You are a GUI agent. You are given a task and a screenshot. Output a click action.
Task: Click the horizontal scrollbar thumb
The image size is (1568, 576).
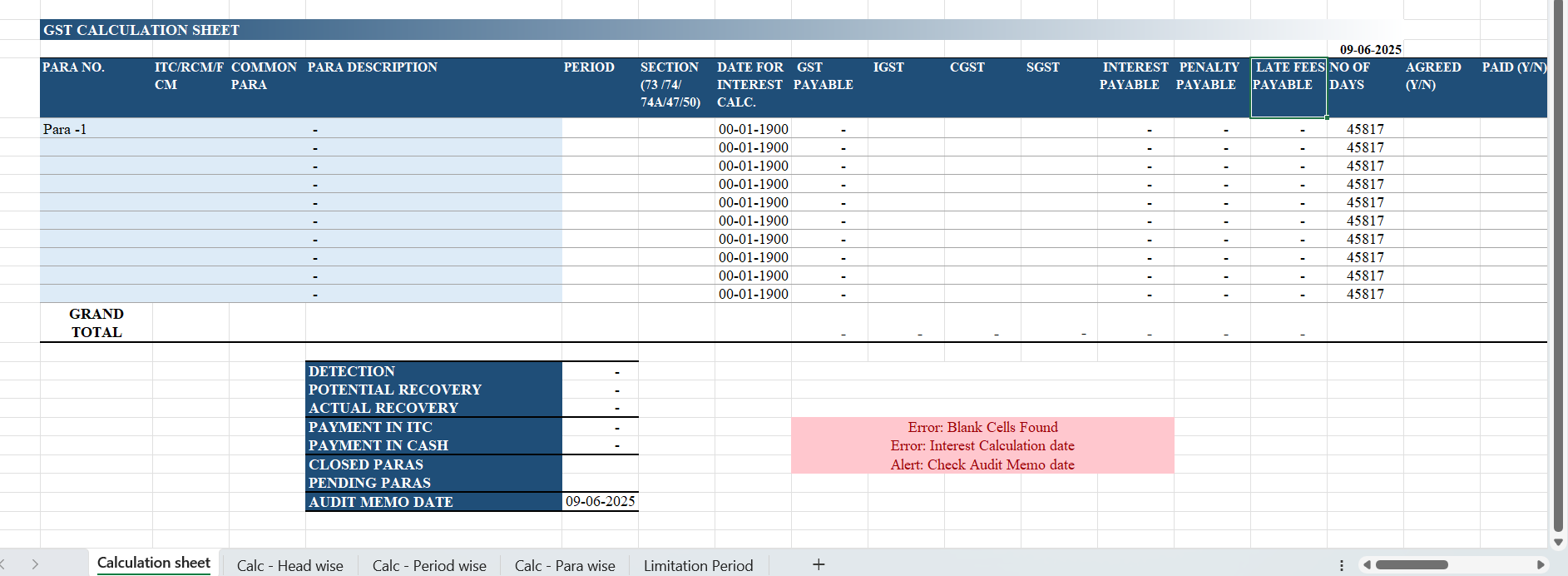pyautogui.click(x=1412, y=564)
